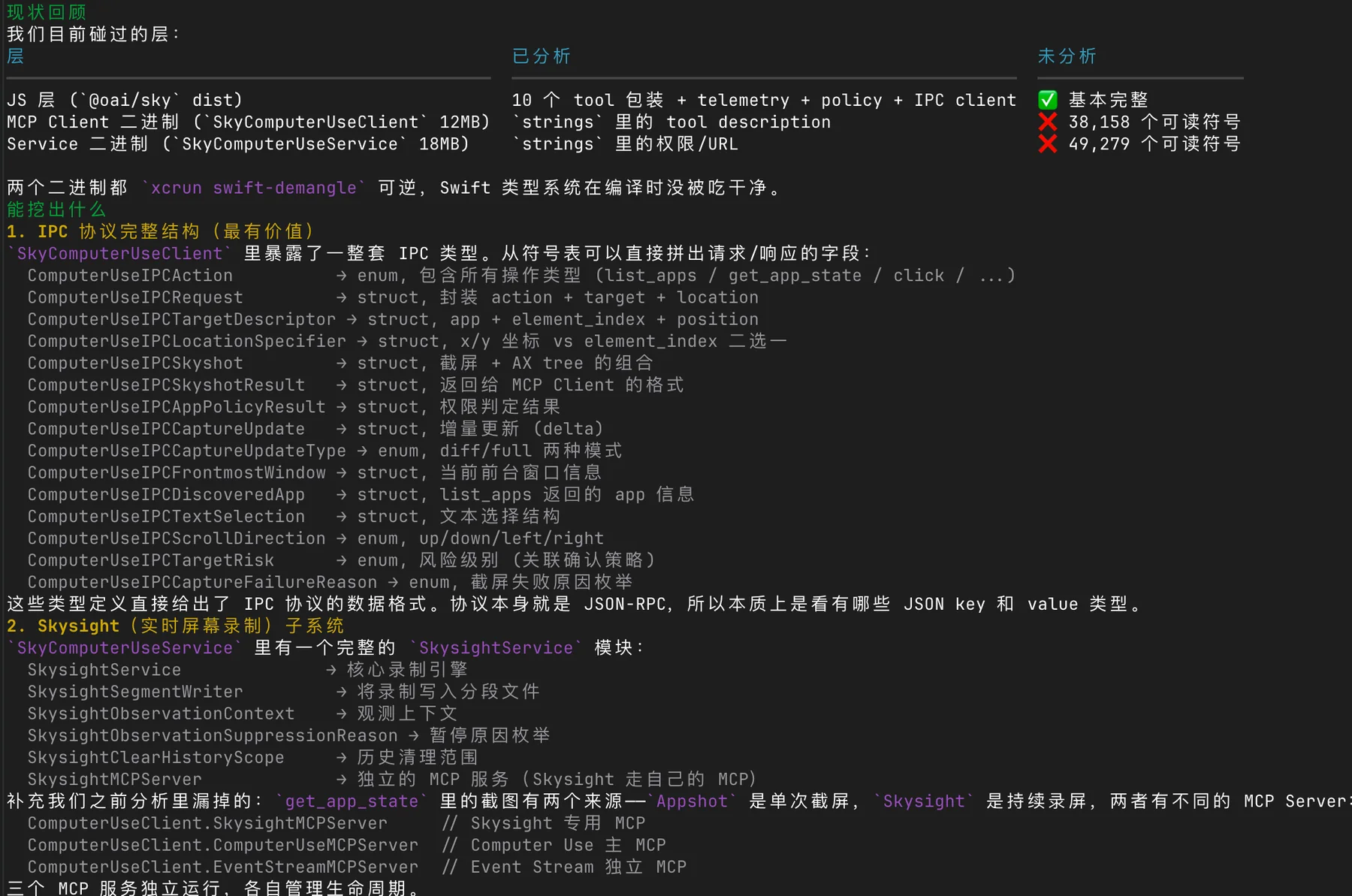Click the line ComputerUseIPCAppPolicyResult

pos(294,406)
